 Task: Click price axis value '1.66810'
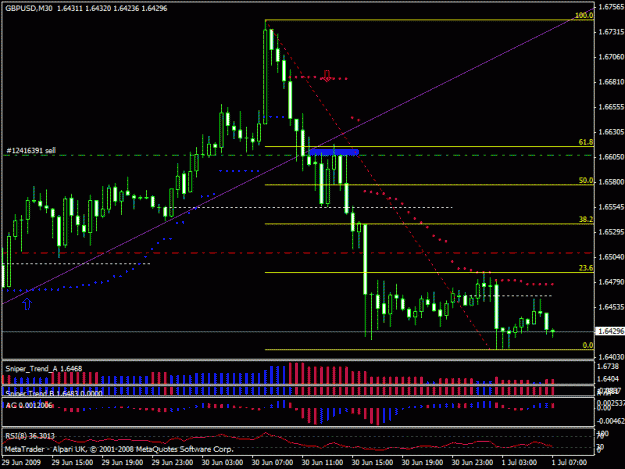pyautogui.click(x=611, y=82)
